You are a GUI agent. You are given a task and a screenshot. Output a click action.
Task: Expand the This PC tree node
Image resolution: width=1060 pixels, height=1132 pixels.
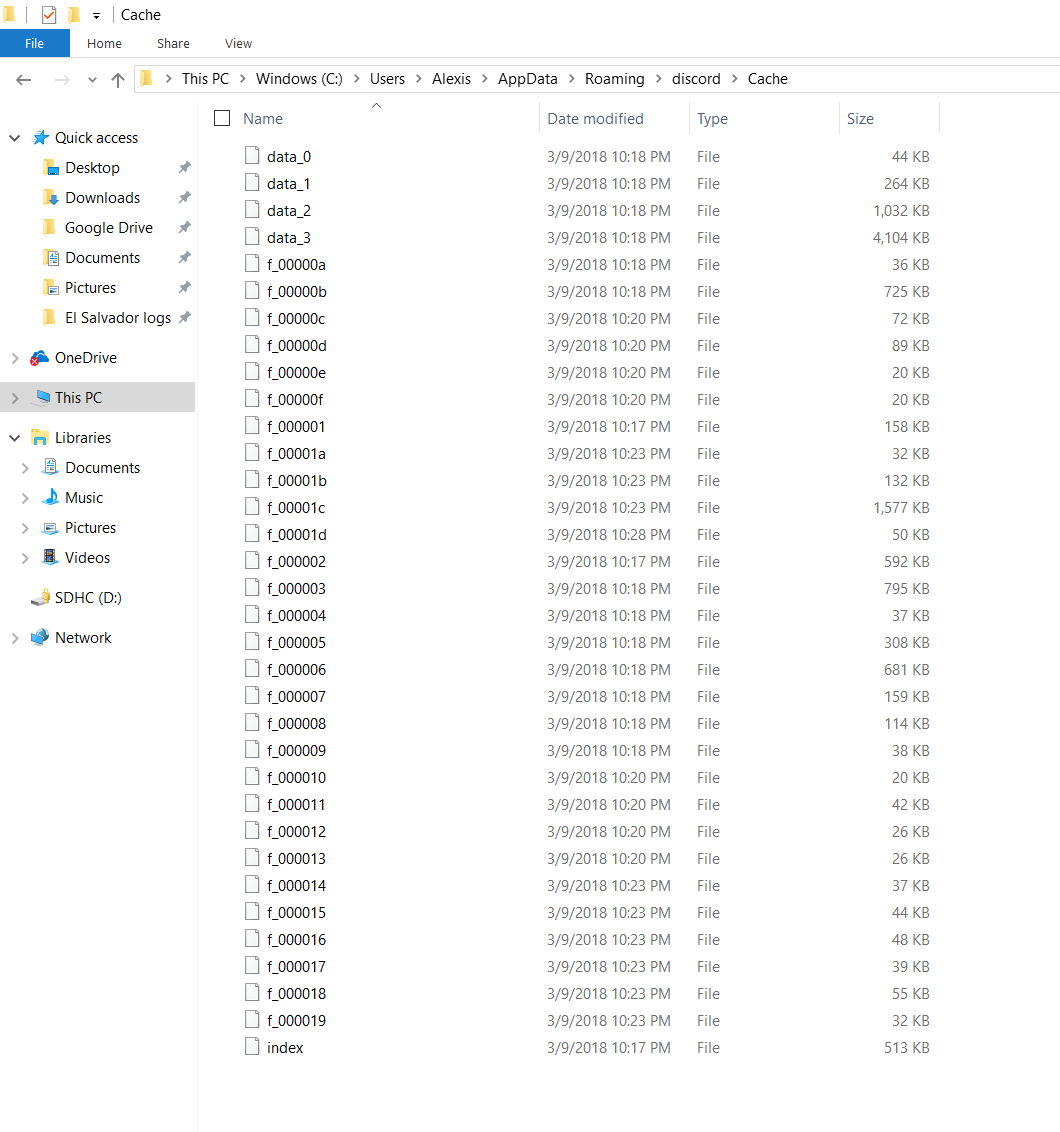click(15, 398)
